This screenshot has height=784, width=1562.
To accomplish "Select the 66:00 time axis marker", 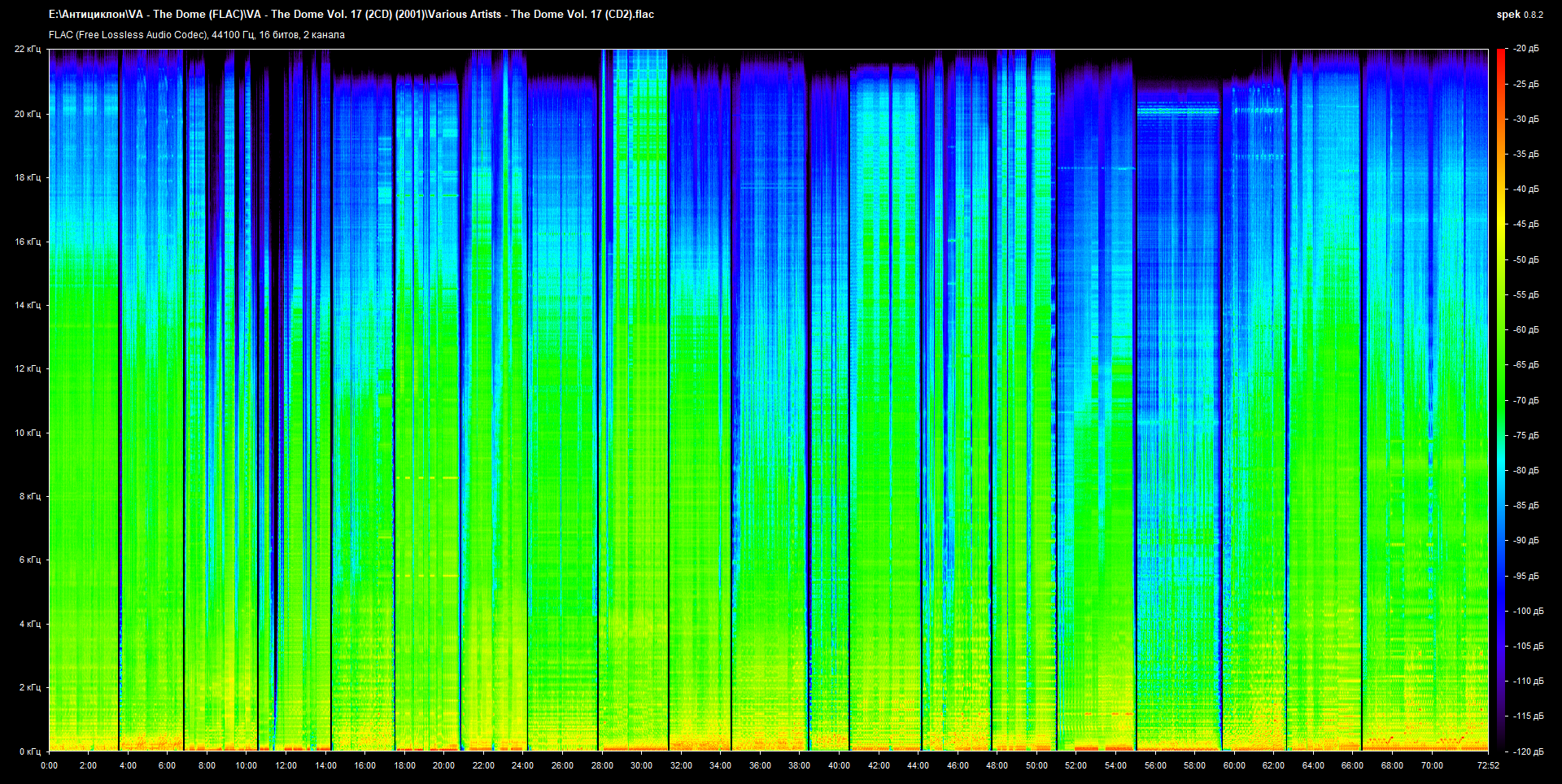I will tap(1352, 765).
